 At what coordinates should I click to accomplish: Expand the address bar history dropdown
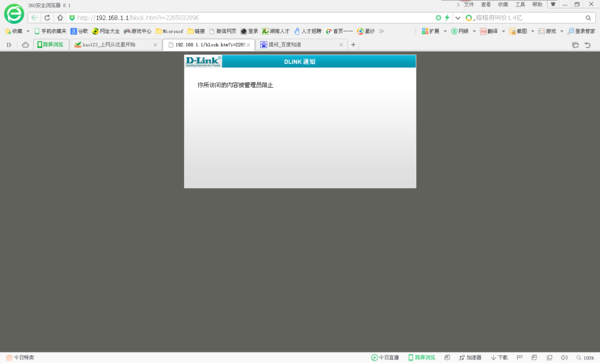(458, 18)
